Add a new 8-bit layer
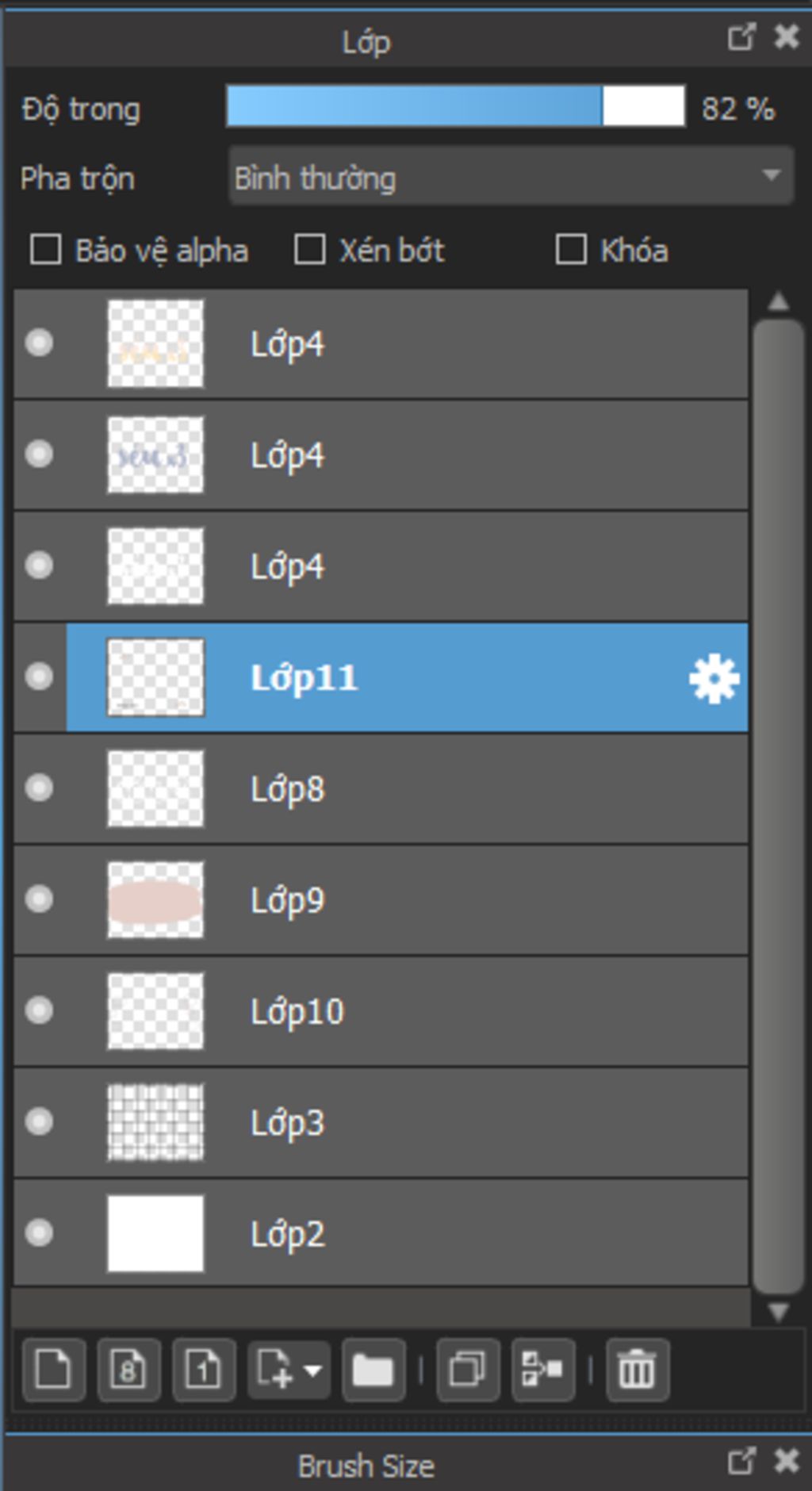Screen dimensions: 812x1491 [128, 1369]
